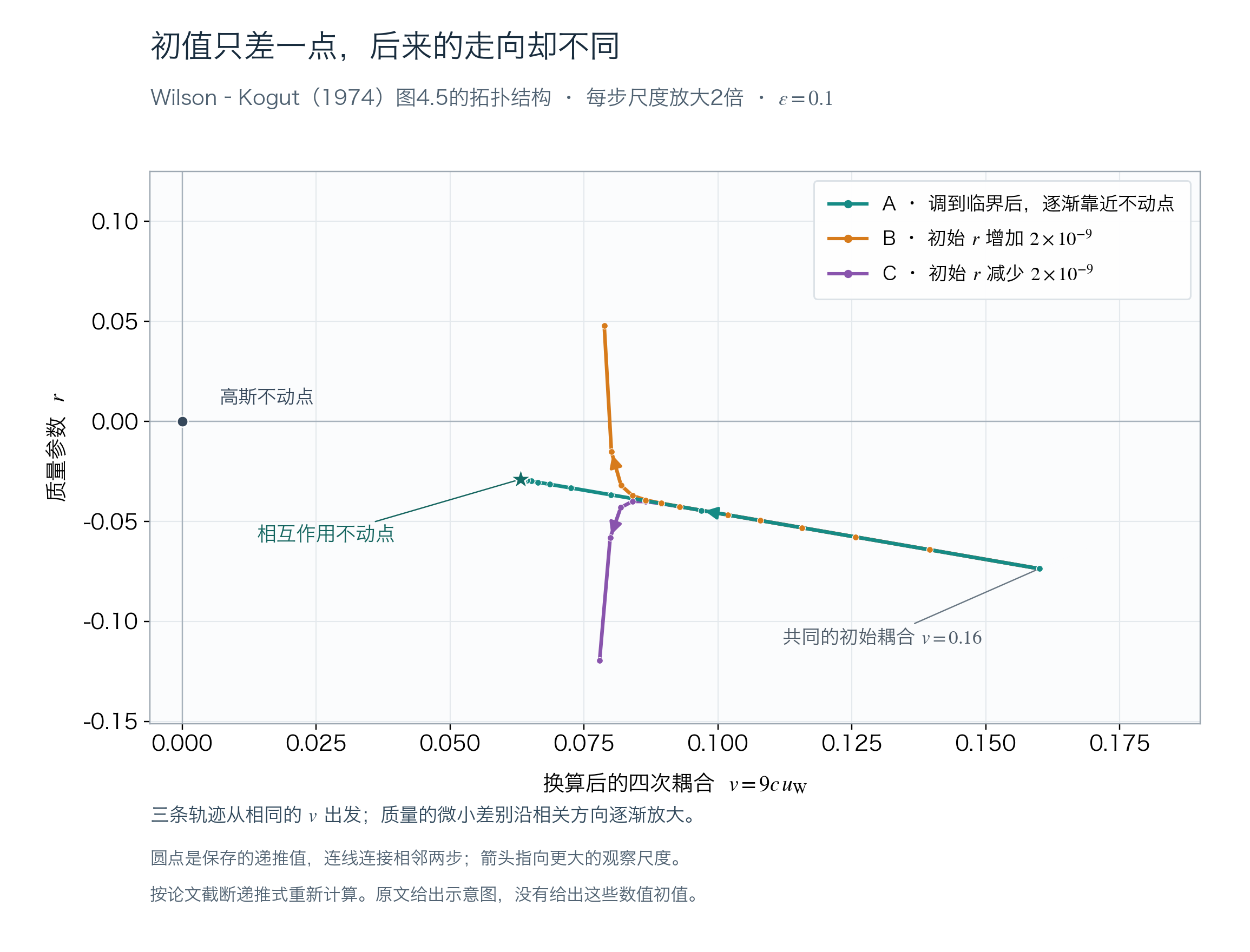Click the lowest purple endpoint dot of trajectory C
Screen dimensions: 1250x952
600,661
